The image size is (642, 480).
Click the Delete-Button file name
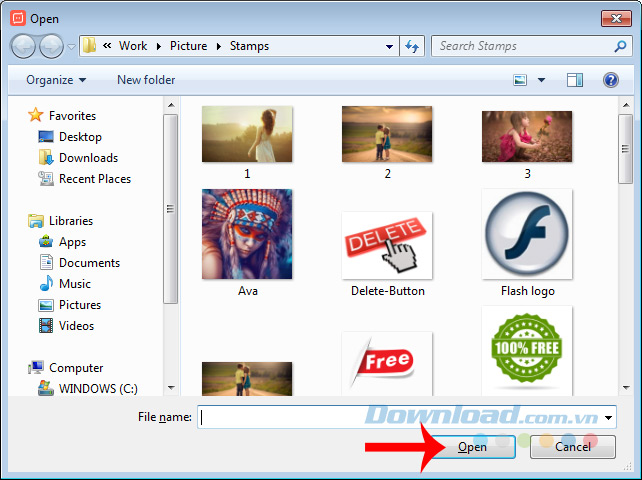(388, 291)
